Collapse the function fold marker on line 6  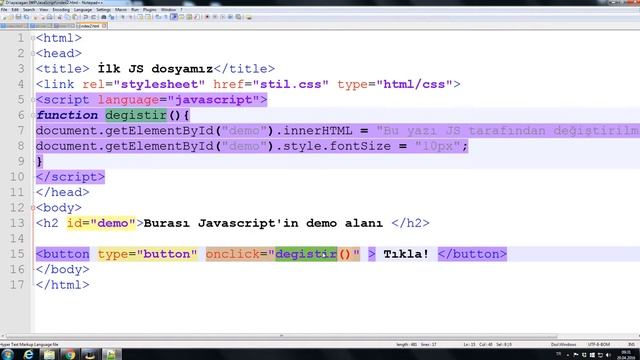click(33, 115)
